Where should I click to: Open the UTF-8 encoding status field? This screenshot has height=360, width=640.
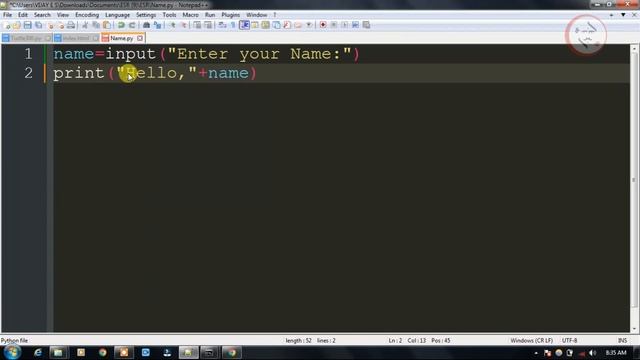(x=569, y=340)
